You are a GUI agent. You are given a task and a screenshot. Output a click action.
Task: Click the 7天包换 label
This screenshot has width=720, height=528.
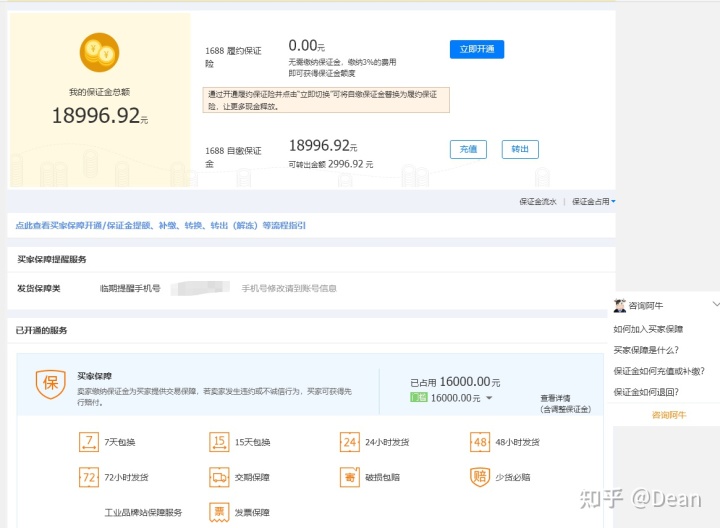point(119,442)
